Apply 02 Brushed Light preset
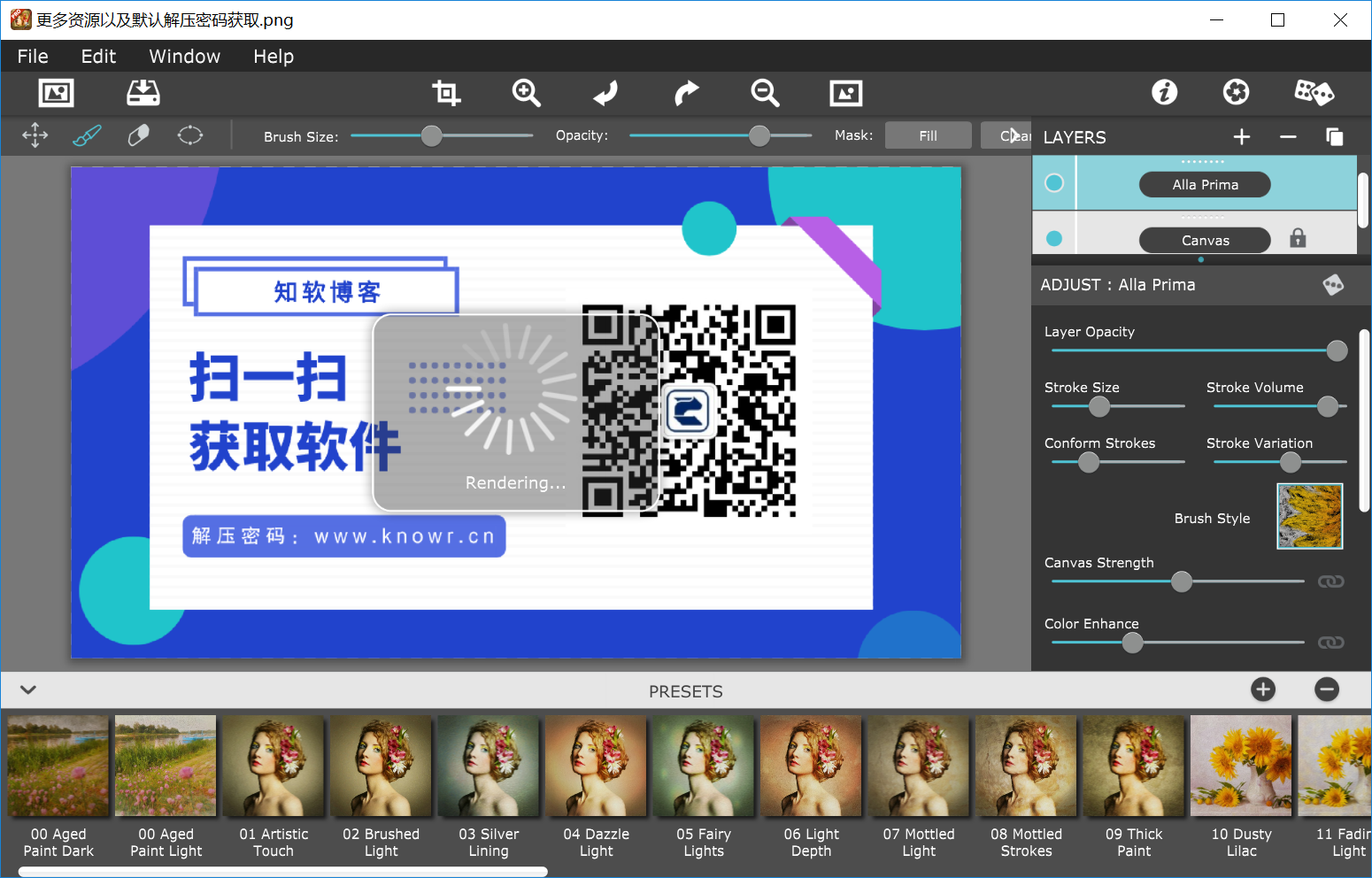Image resolution: width=1372 pixels, height=878 pixels. pyautogui.click(x=381, y=766)
